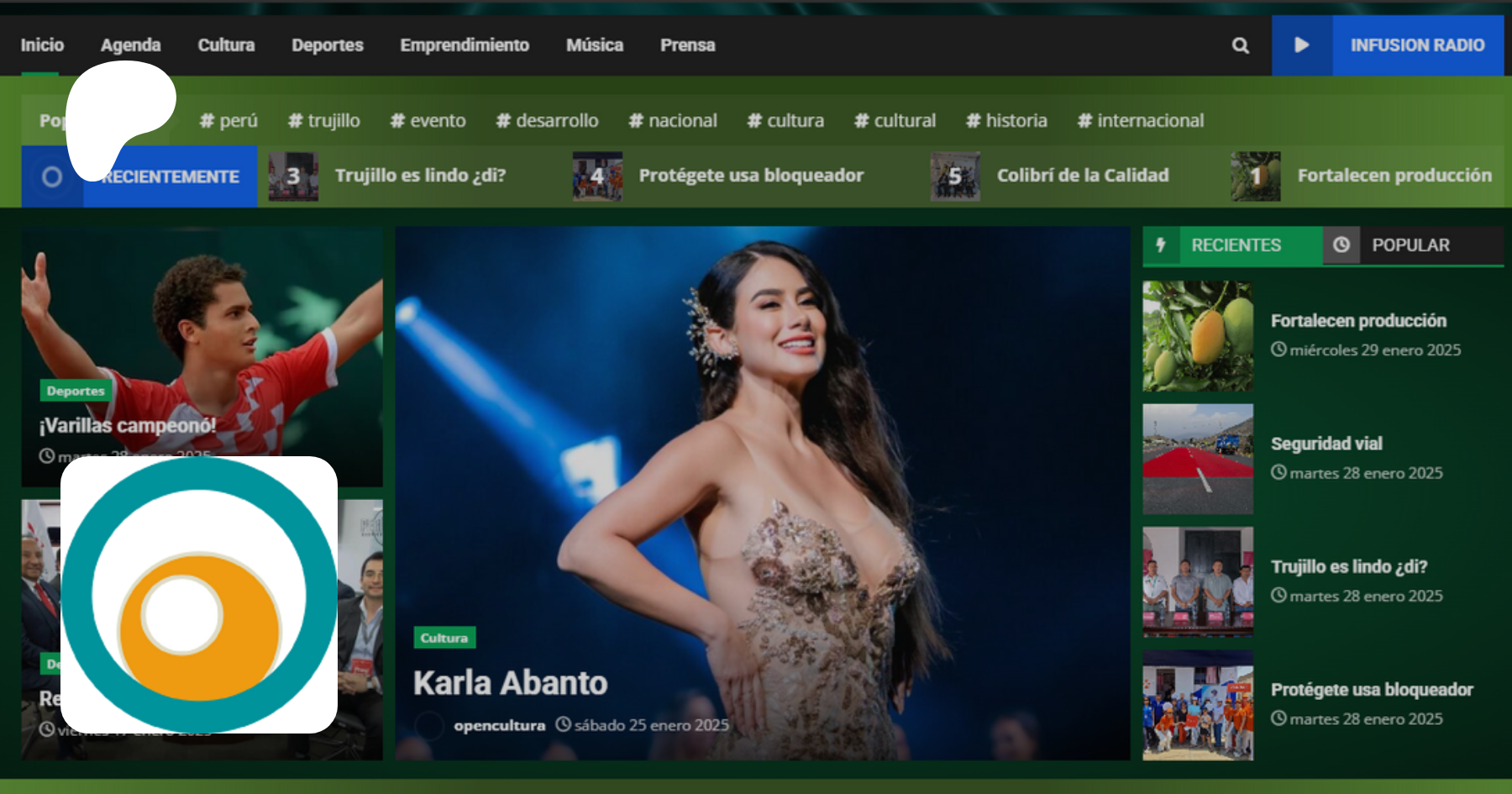The width and height of the screenshot is (1512, 794).
Task: Select the # internacional tag link
Action: coord(1141,121)
